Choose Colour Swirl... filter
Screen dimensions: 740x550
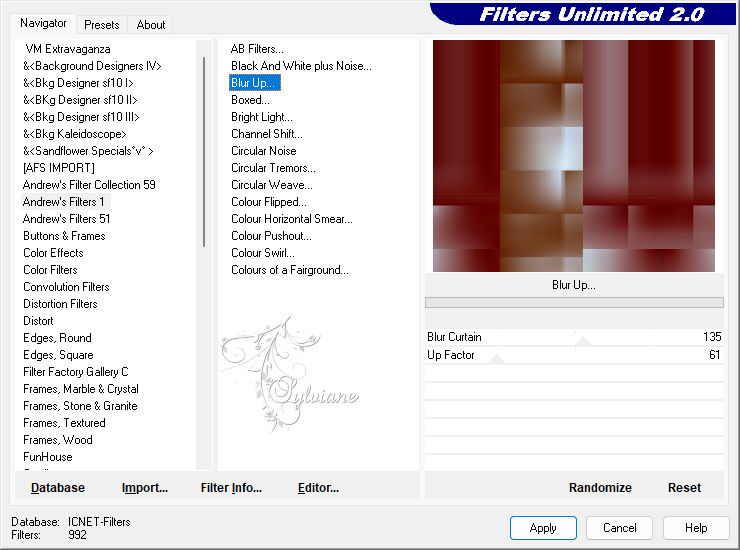[x=263, y=253]
